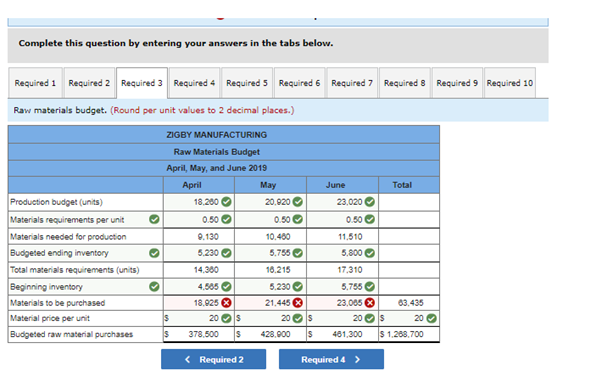Viewport: 594px width, 390px height.
Task: Click red X beside April purchases 18,925
Action: coord(227,303)
